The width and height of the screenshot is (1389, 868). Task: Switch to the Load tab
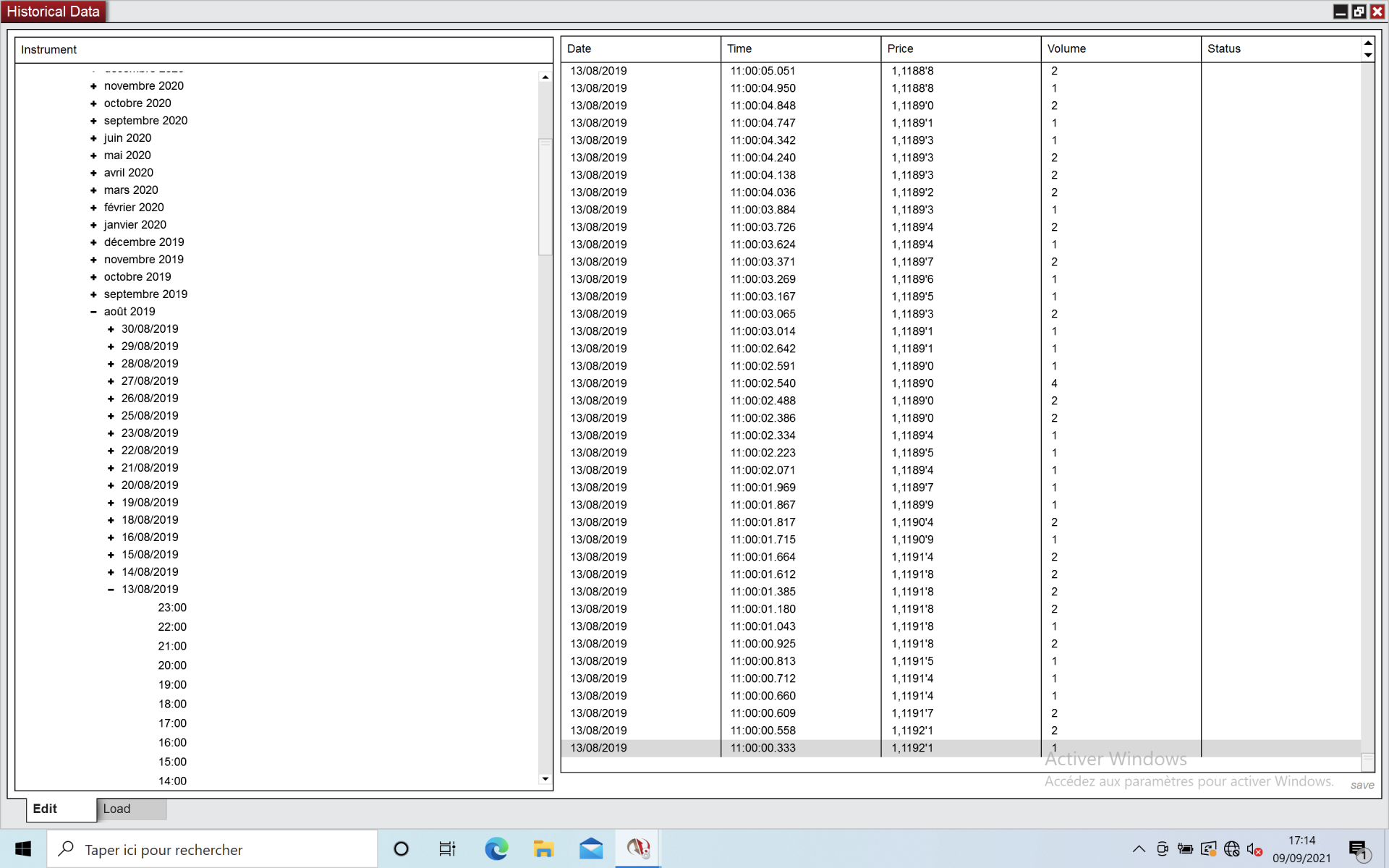pos(117,809)
